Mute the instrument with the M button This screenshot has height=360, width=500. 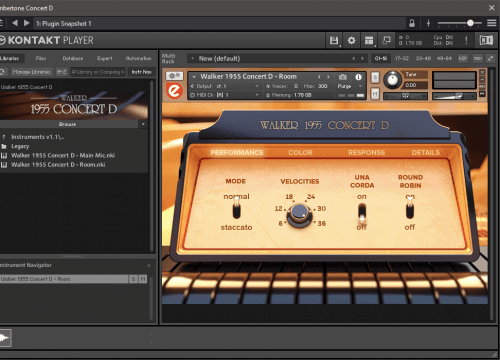pos(375,94)
